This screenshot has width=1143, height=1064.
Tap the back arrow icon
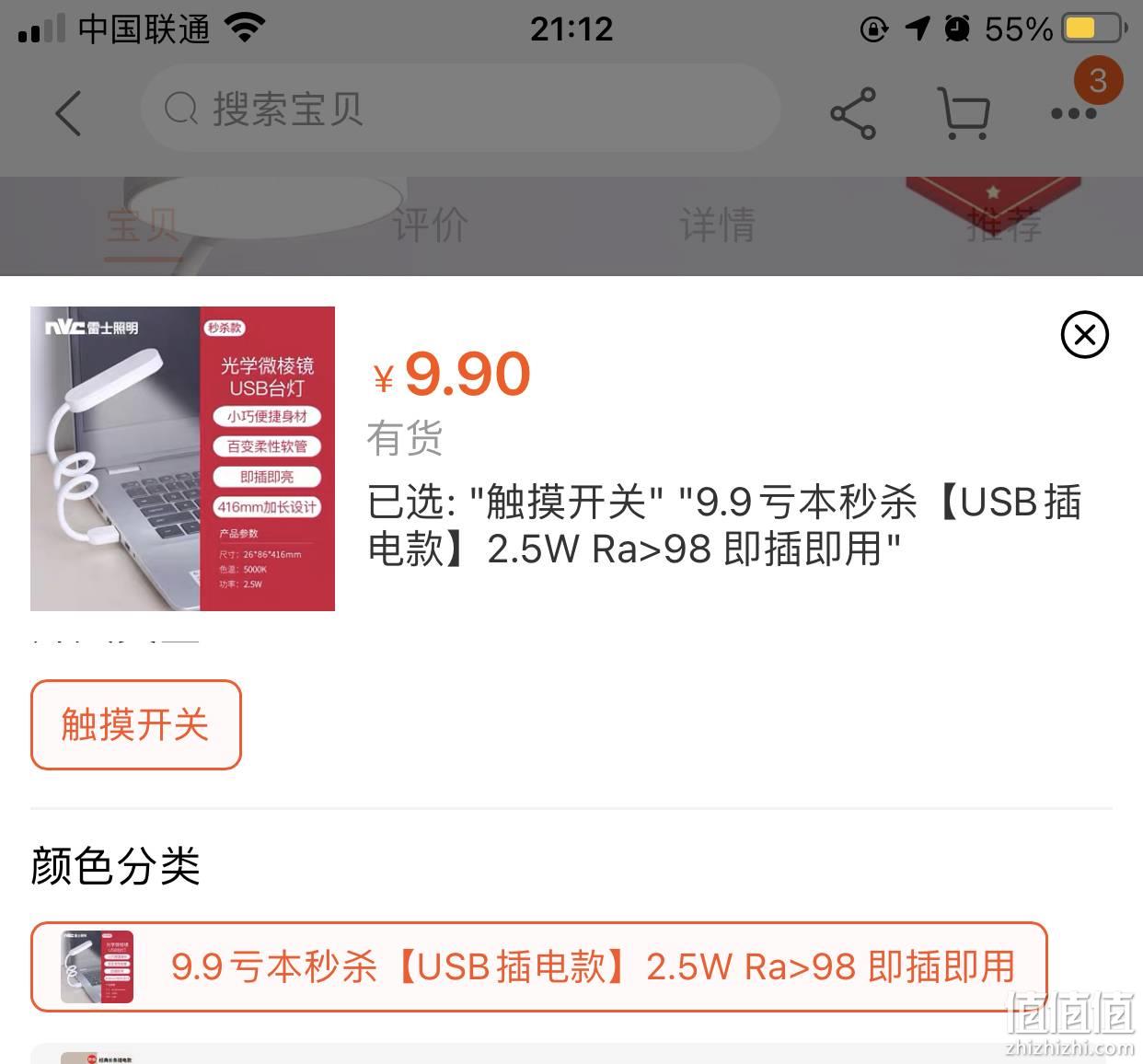(68, 113)
